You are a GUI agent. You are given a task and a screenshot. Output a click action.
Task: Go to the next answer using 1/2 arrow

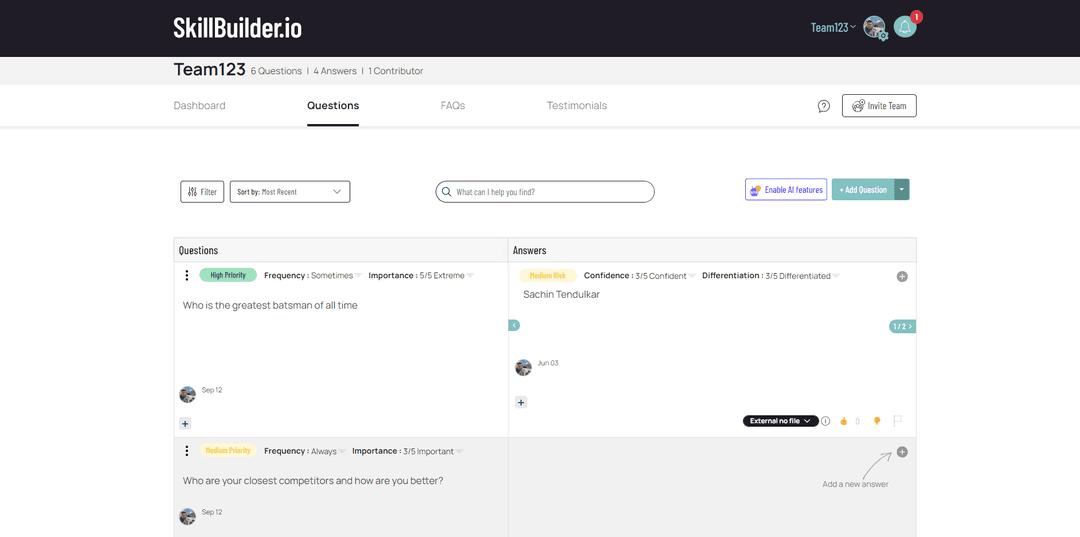[x=902, y=326]
